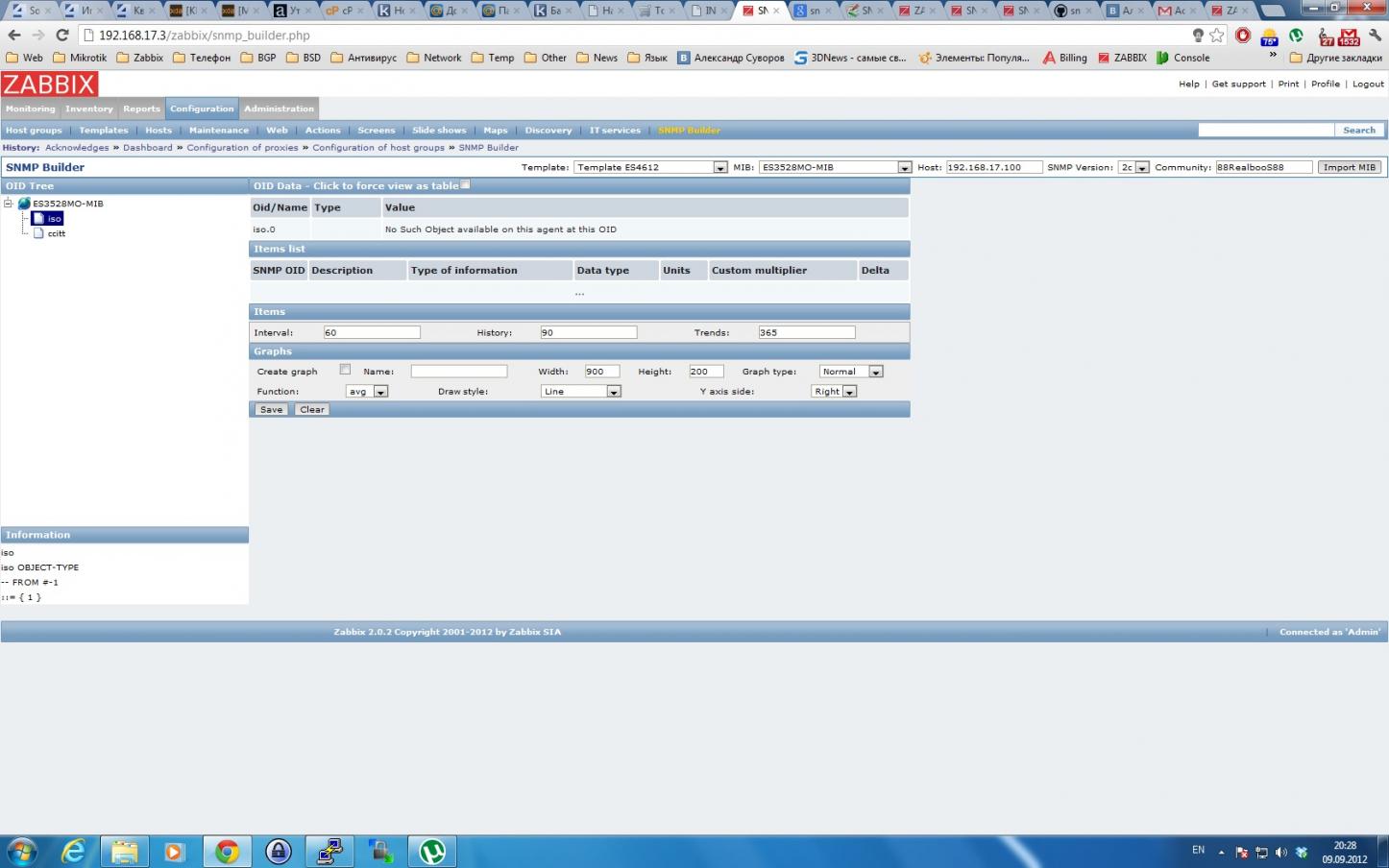
Task: Go to Templates submenu
Action: click(104, 131)
